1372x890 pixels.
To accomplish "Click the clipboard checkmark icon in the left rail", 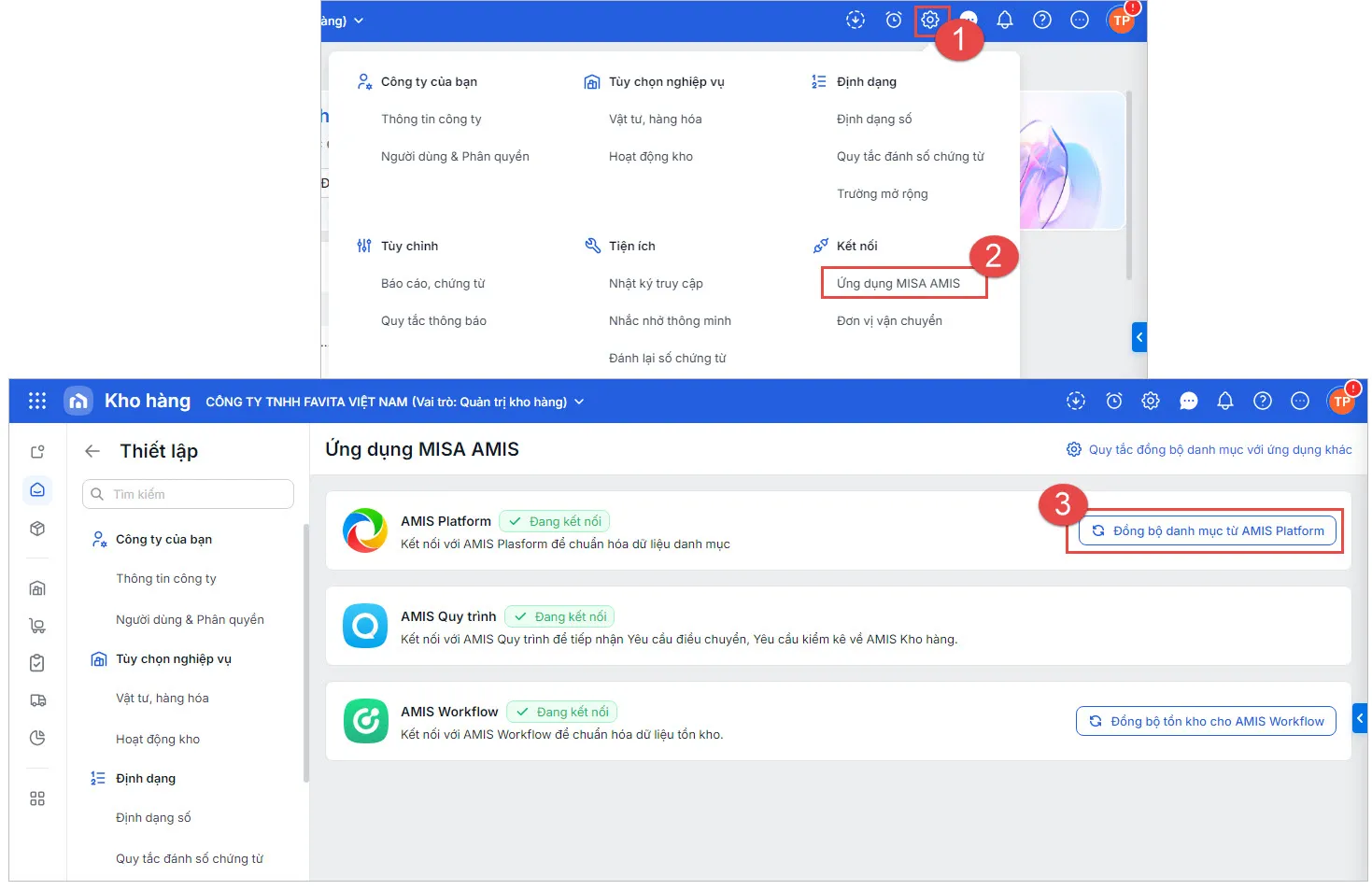I will [37, 663].
